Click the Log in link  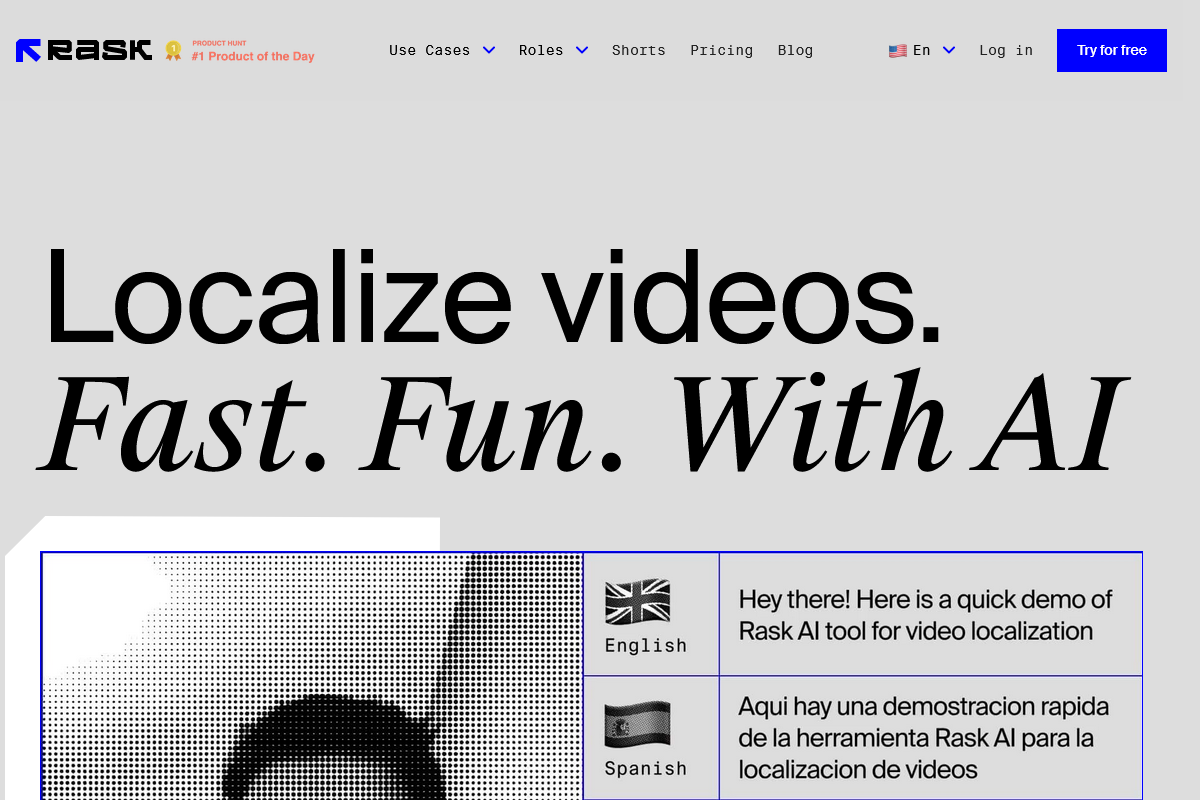pos(1006,50)
